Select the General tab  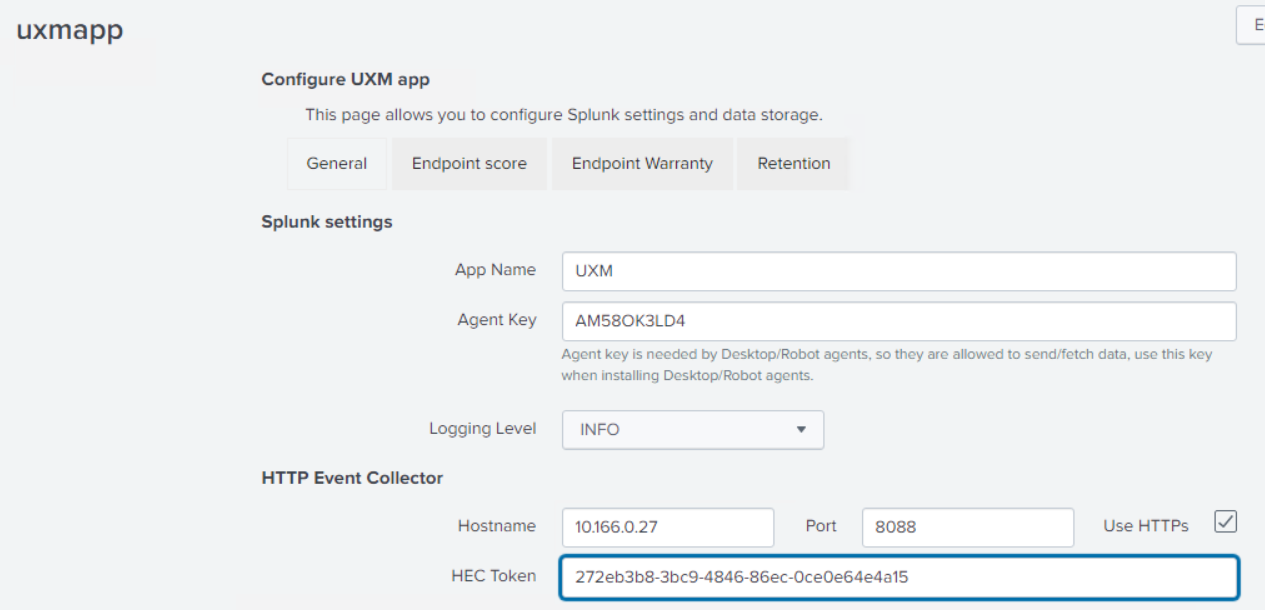coord(336,163)
